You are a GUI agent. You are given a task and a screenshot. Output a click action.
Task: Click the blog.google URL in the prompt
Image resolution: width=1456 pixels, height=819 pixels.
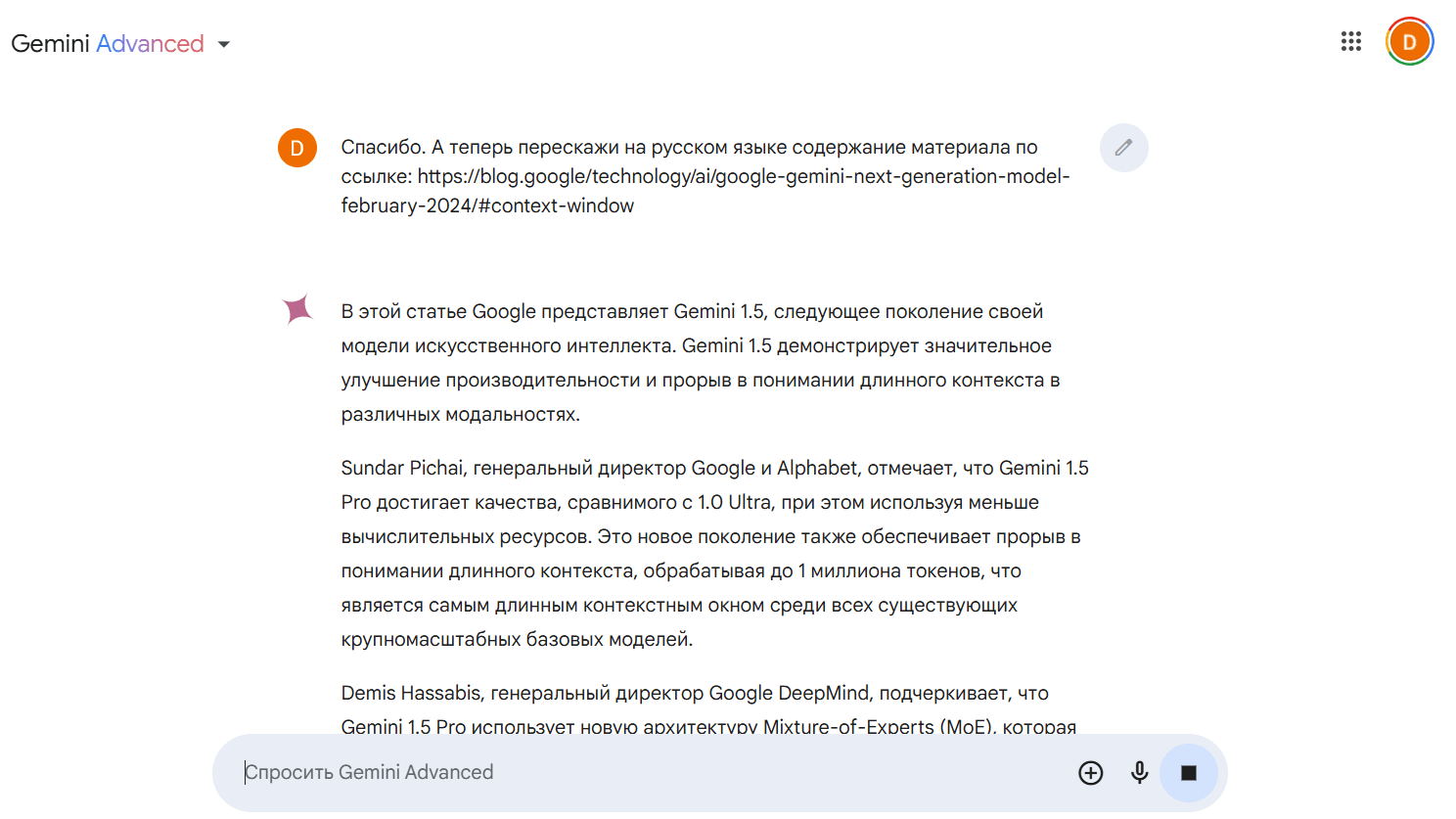(x=743, y=177)
